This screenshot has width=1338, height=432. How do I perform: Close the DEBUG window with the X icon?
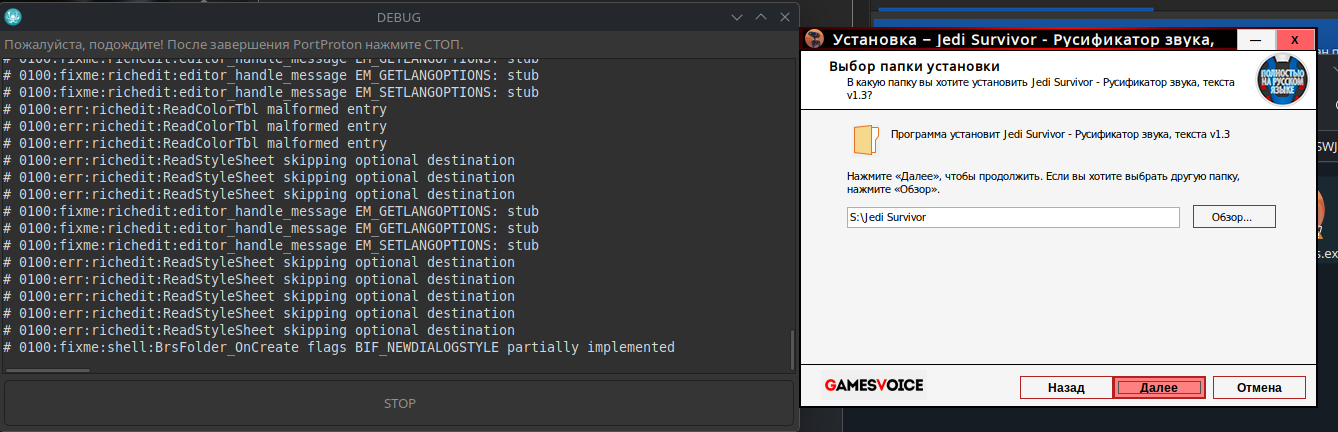pos(783,17)
